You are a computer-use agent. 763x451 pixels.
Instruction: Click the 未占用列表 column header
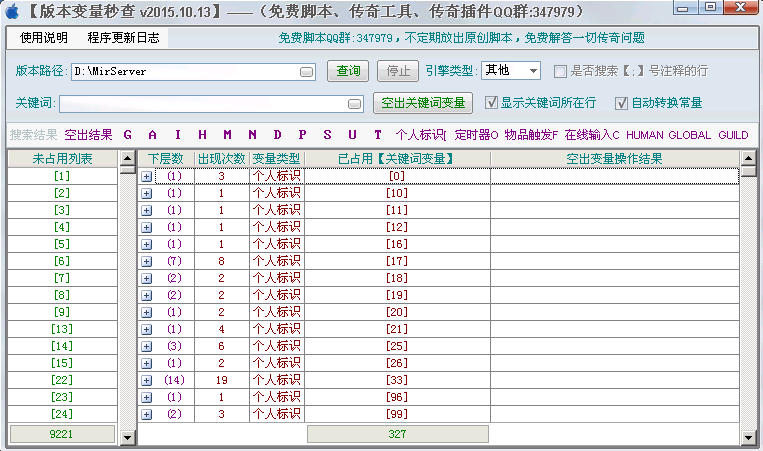62,159
